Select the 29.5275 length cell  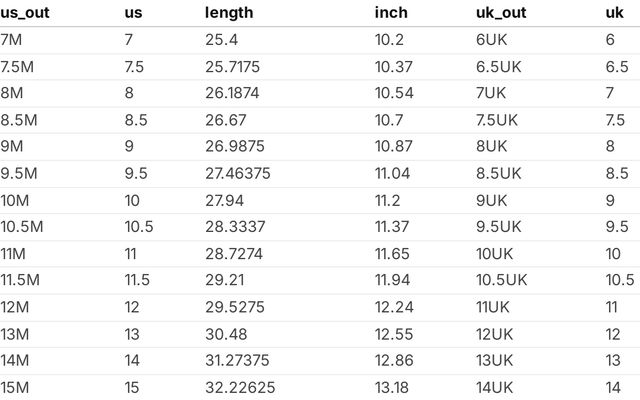click(234, 307)
